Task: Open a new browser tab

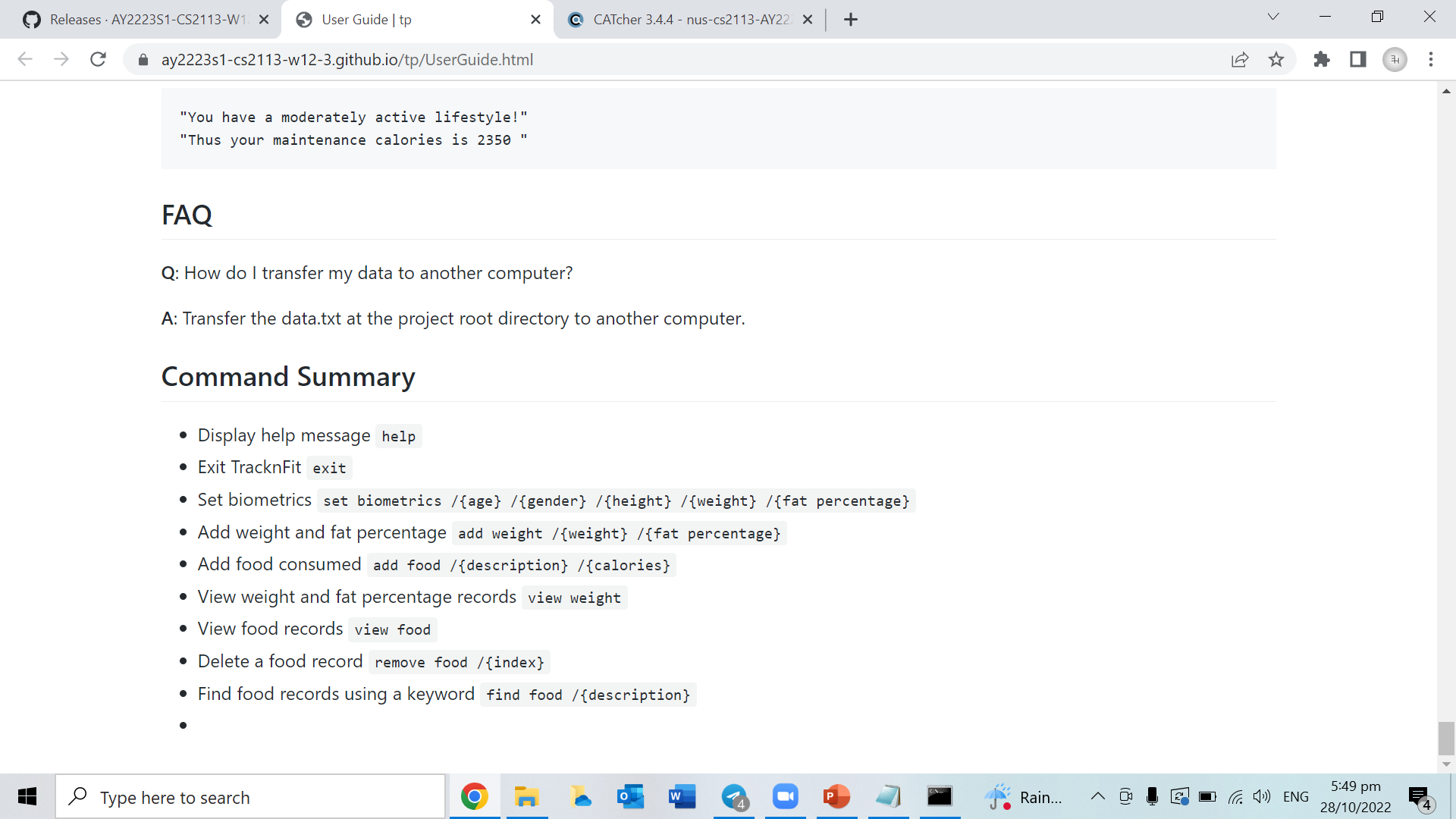Action: [x=851, y=20]
